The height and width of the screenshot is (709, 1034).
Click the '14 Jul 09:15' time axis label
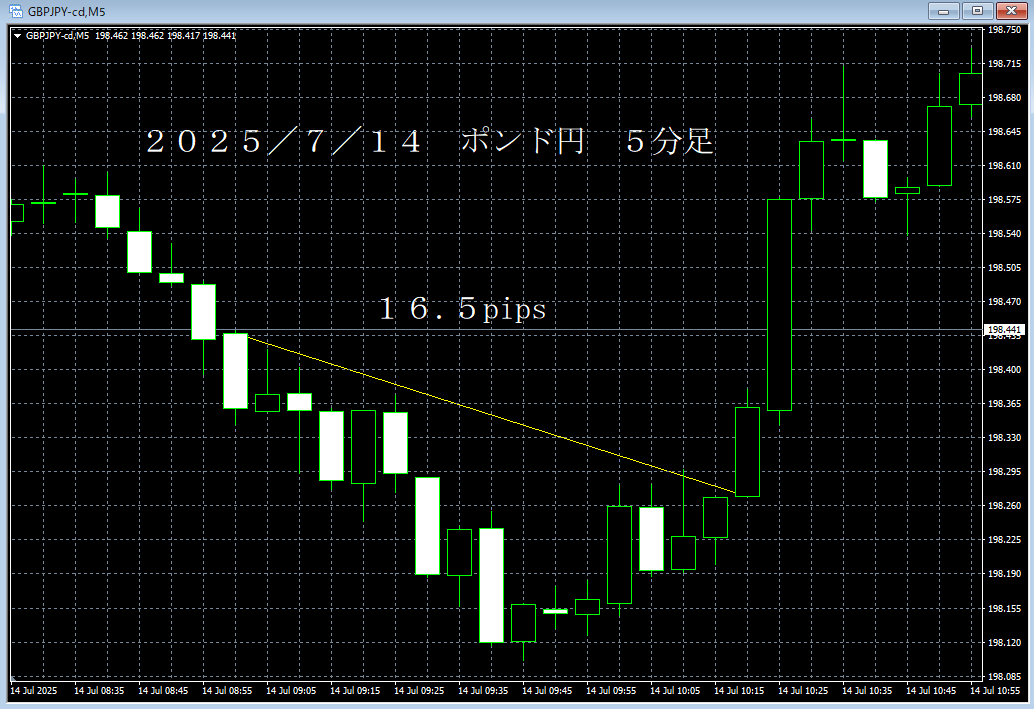355,691
